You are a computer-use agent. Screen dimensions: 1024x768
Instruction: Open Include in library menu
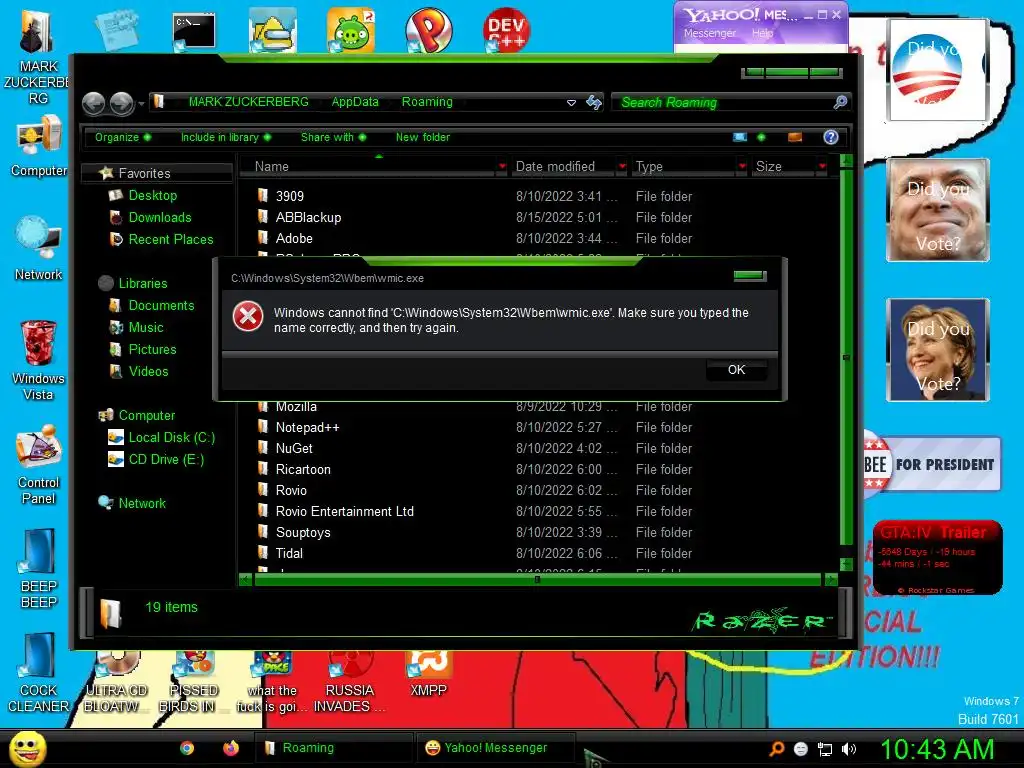[x=225, y=137]
